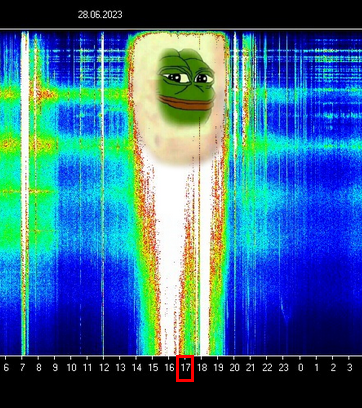
Task: Select hour 22 on time axis
Action: (x=267, y=368)
